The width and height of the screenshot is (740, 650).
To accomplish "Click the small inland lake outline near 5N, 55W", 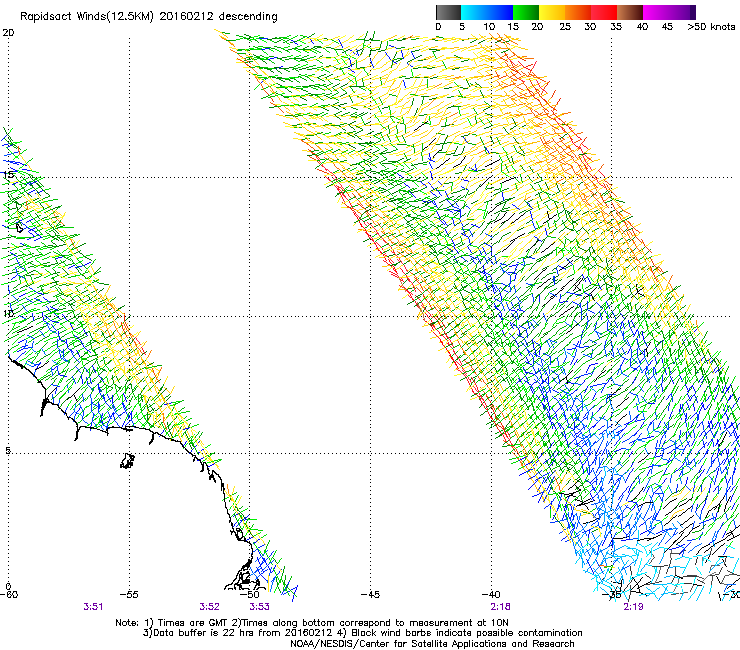I will click(127, 461).
